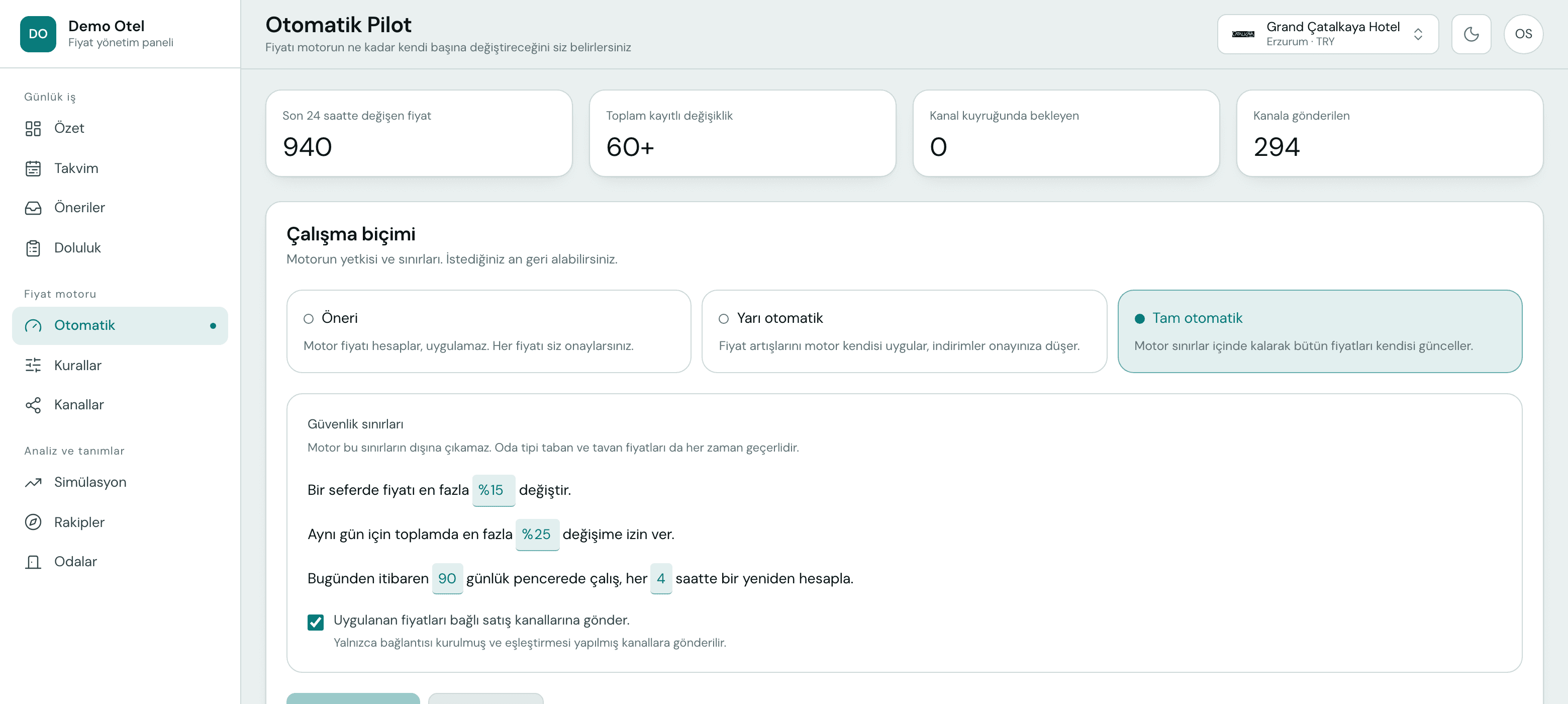Click the Kanallar share icon

pyautogui.click(x=33, y=405)
